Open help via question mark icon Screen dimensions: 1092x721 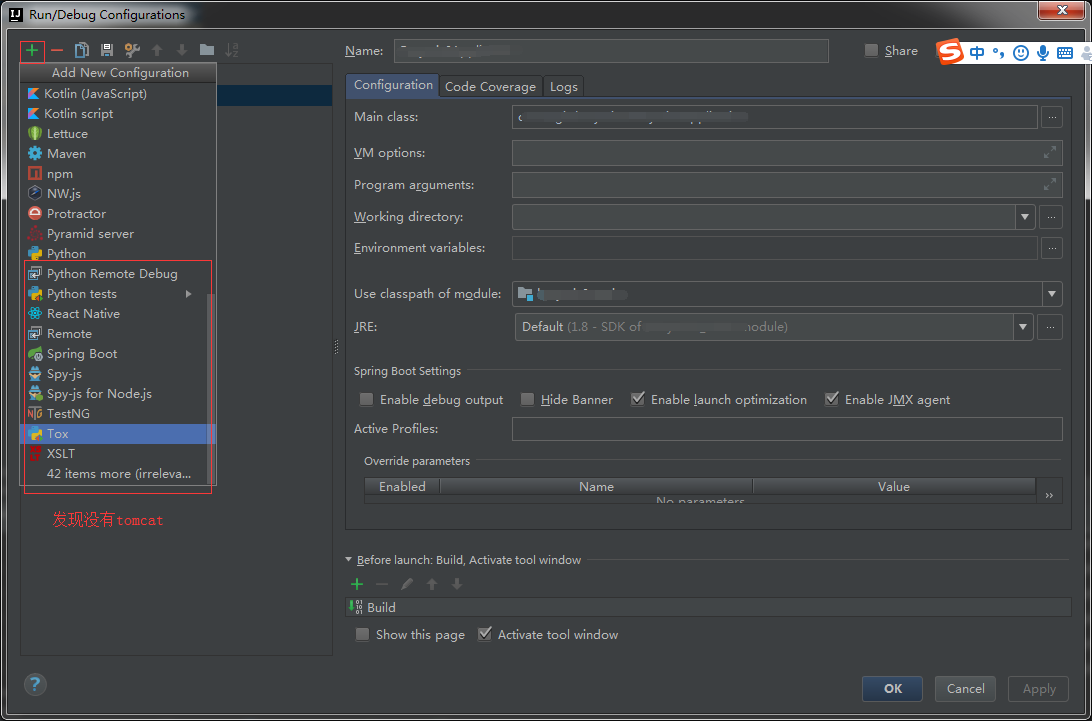[34, 684]
